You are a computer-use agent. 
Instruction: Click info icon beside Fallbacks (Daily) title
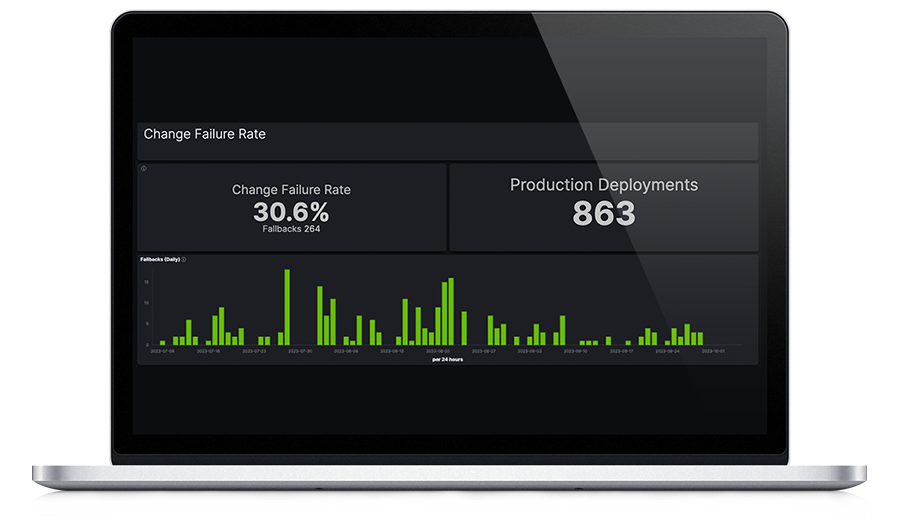point(184,259)
